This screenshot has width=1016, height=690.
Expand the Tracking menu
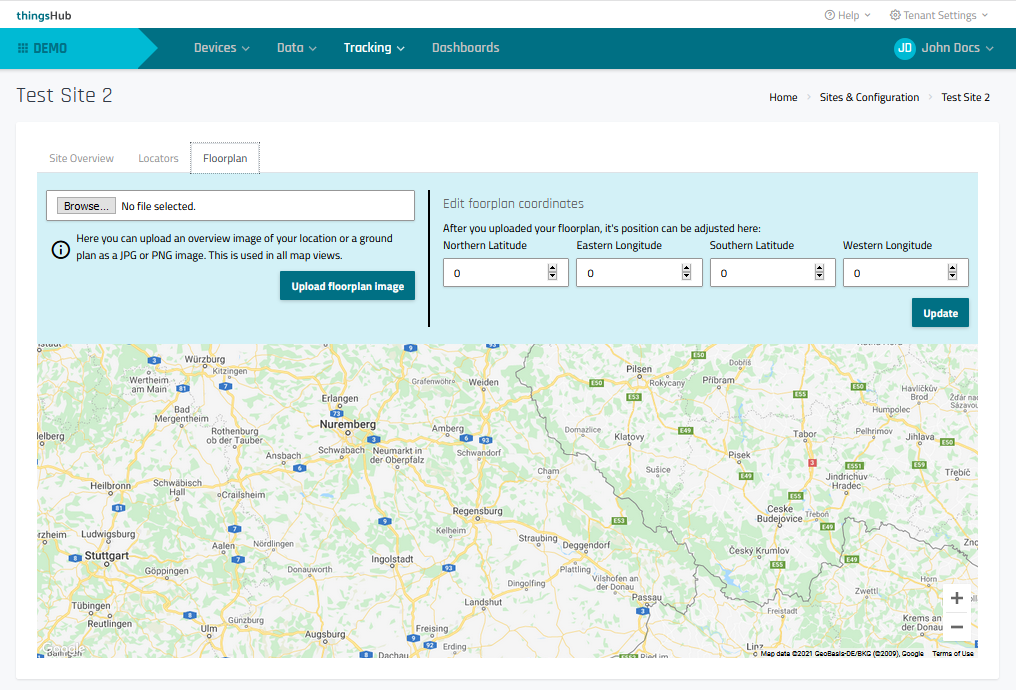(374, 48)
